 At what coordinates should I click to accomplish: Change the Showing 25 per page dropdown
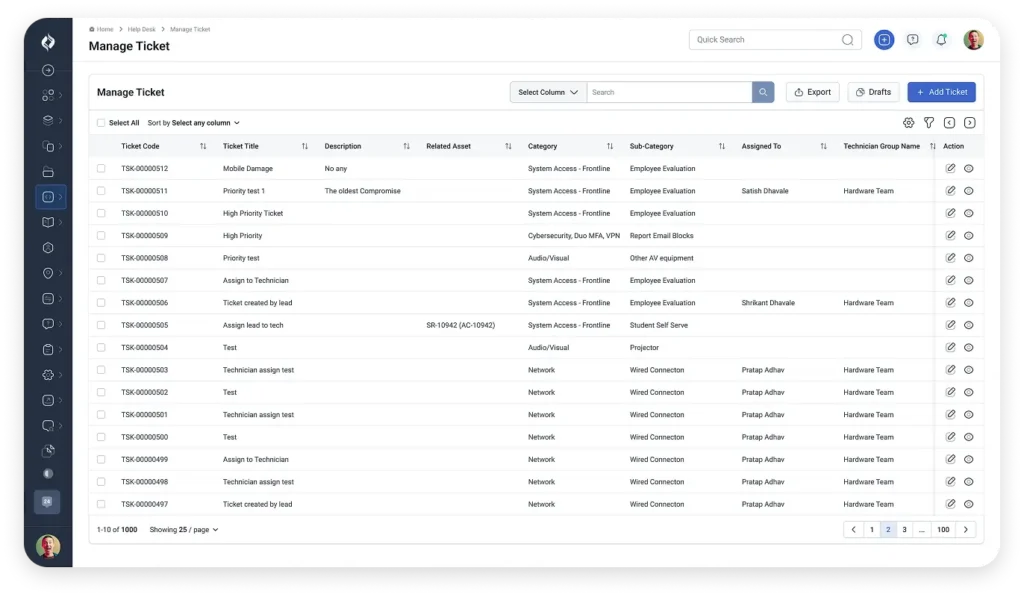pos(184,530)
